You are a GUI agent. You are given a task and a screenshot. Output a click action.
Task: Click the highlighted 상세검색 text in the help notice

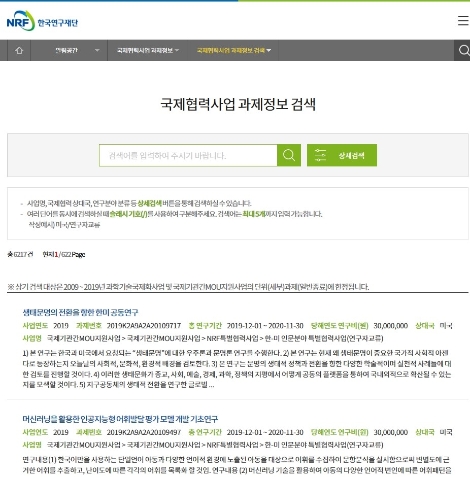coord(149,203)
